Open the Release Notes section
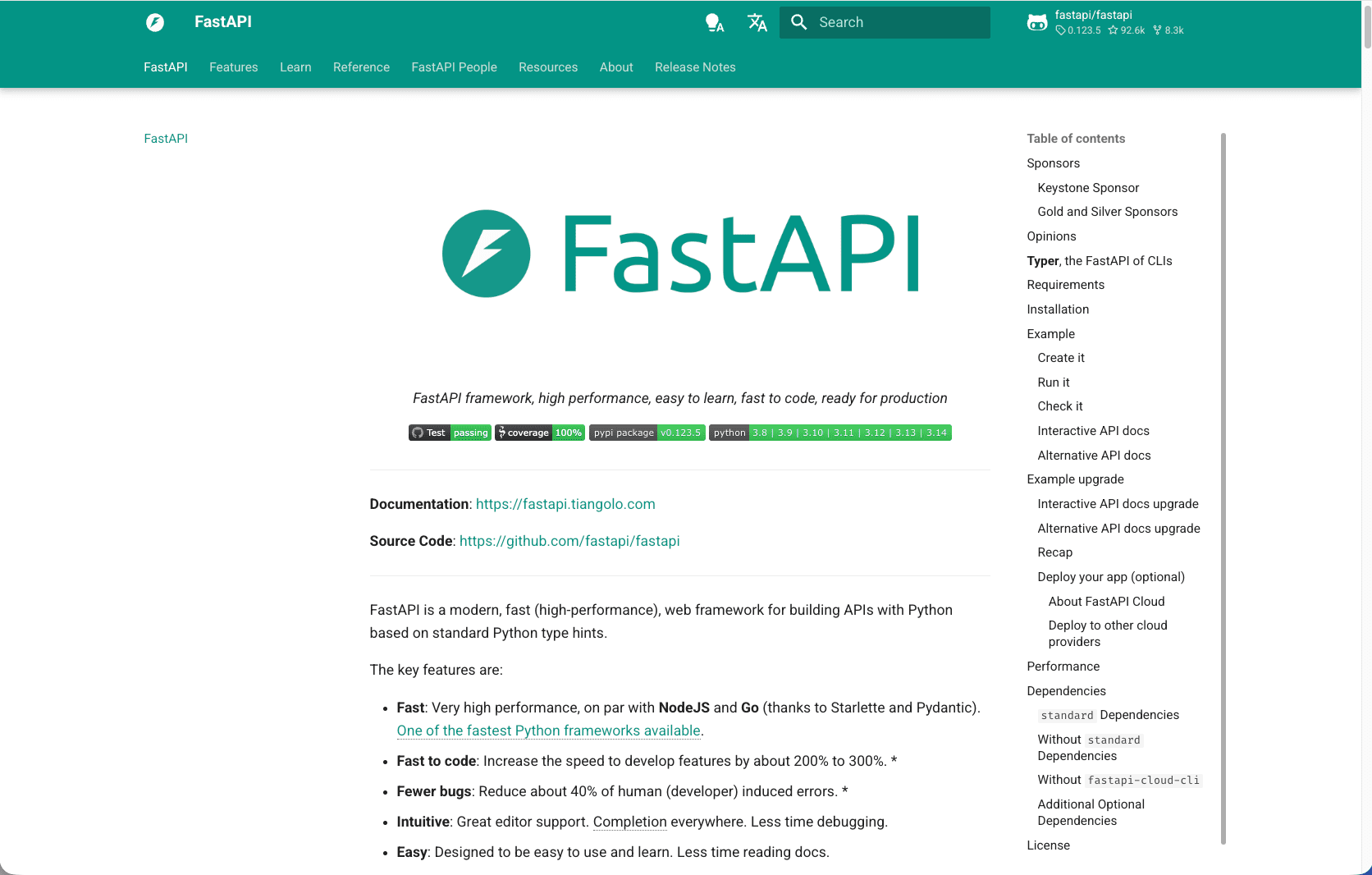The width and height of the screenshot is (1372, 875). point(694,67)
